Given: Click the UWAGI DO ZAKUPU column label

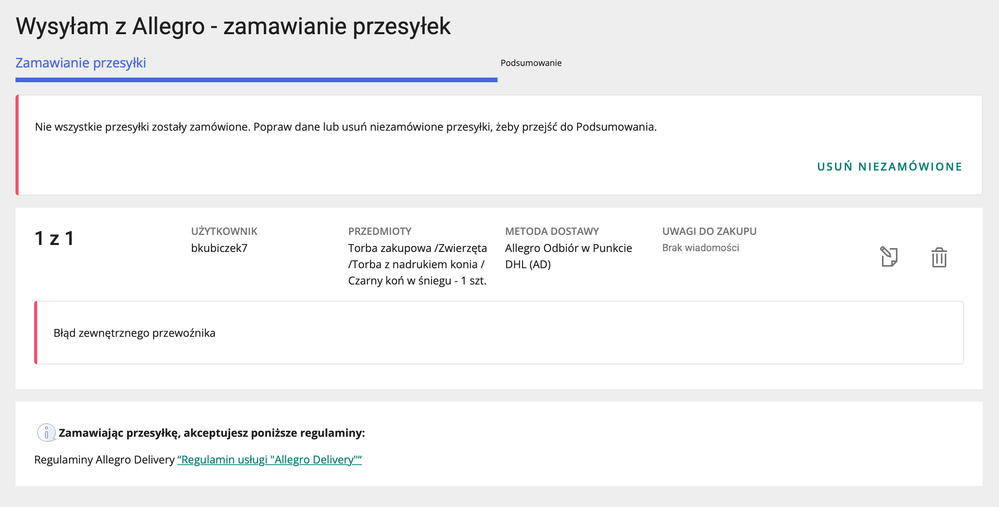Looking at the screenshot, I should click(709, 232).
